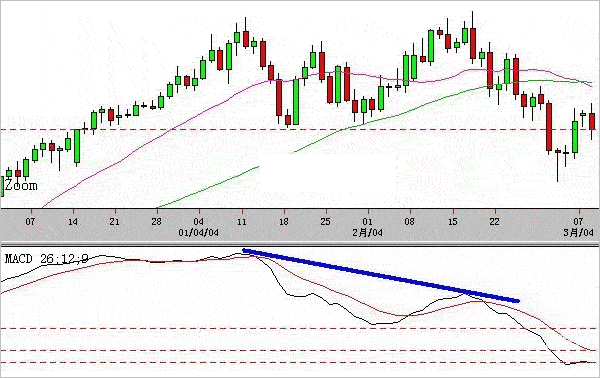Viewport: 600px width, 378px height.
Task: Select the 21 date marker
Action: [114, 222]
